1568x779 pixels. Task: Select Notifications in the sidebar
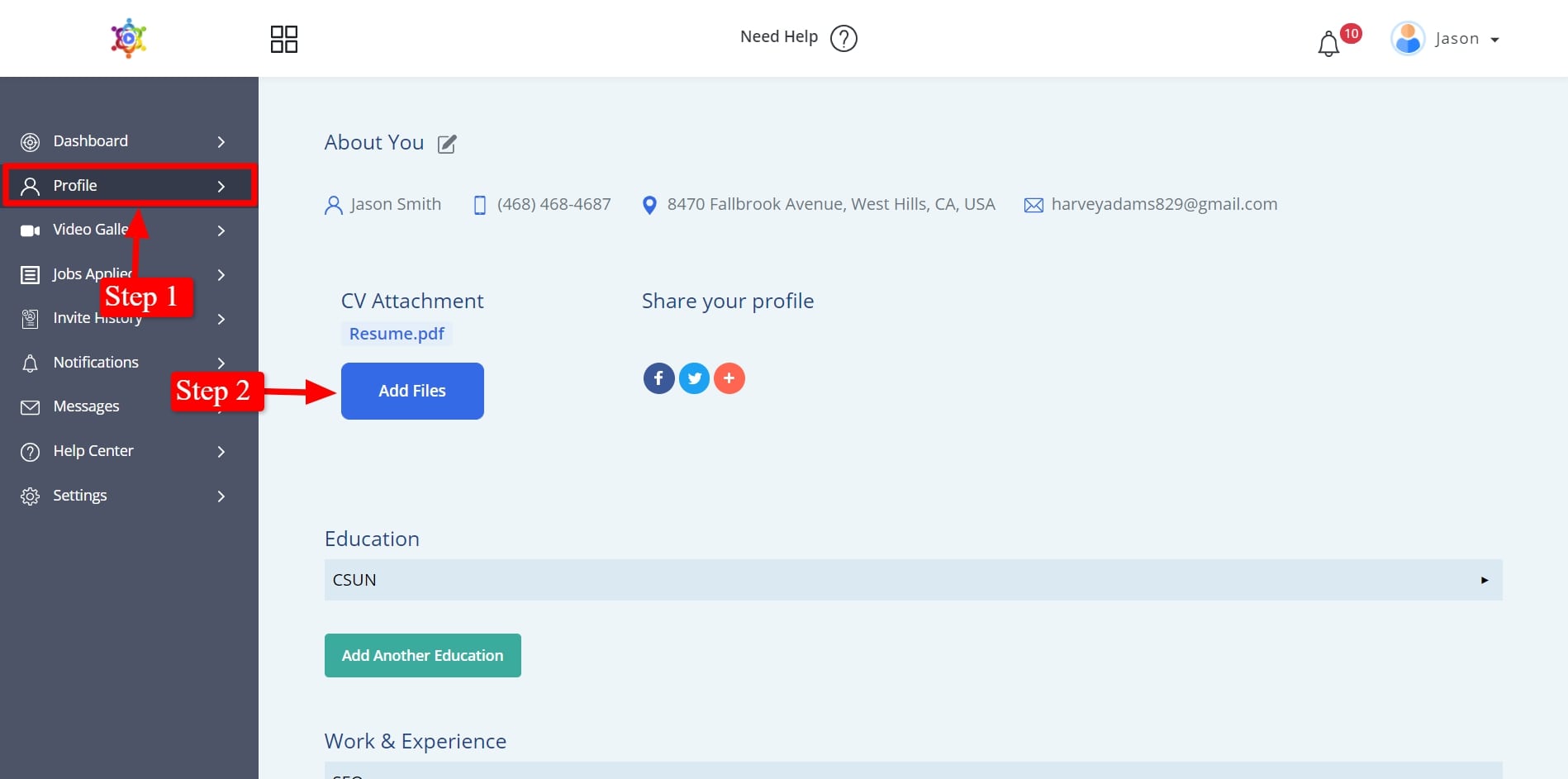coord(96,363)
